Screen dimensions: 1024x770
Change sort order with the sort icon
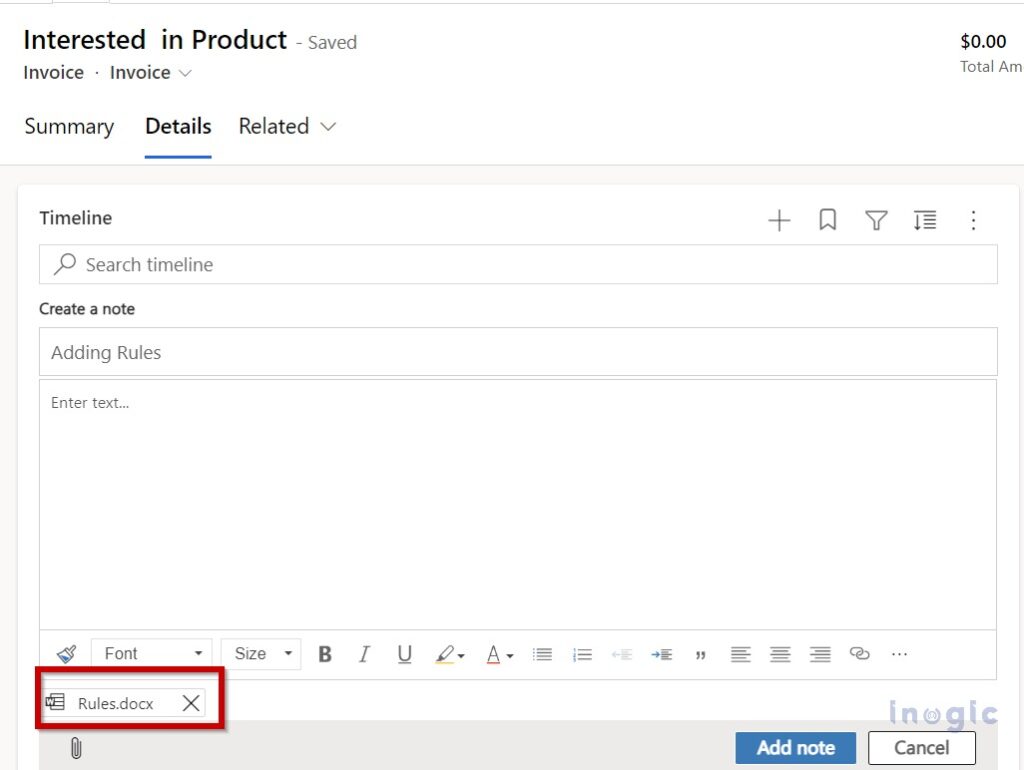coord(925,220)
